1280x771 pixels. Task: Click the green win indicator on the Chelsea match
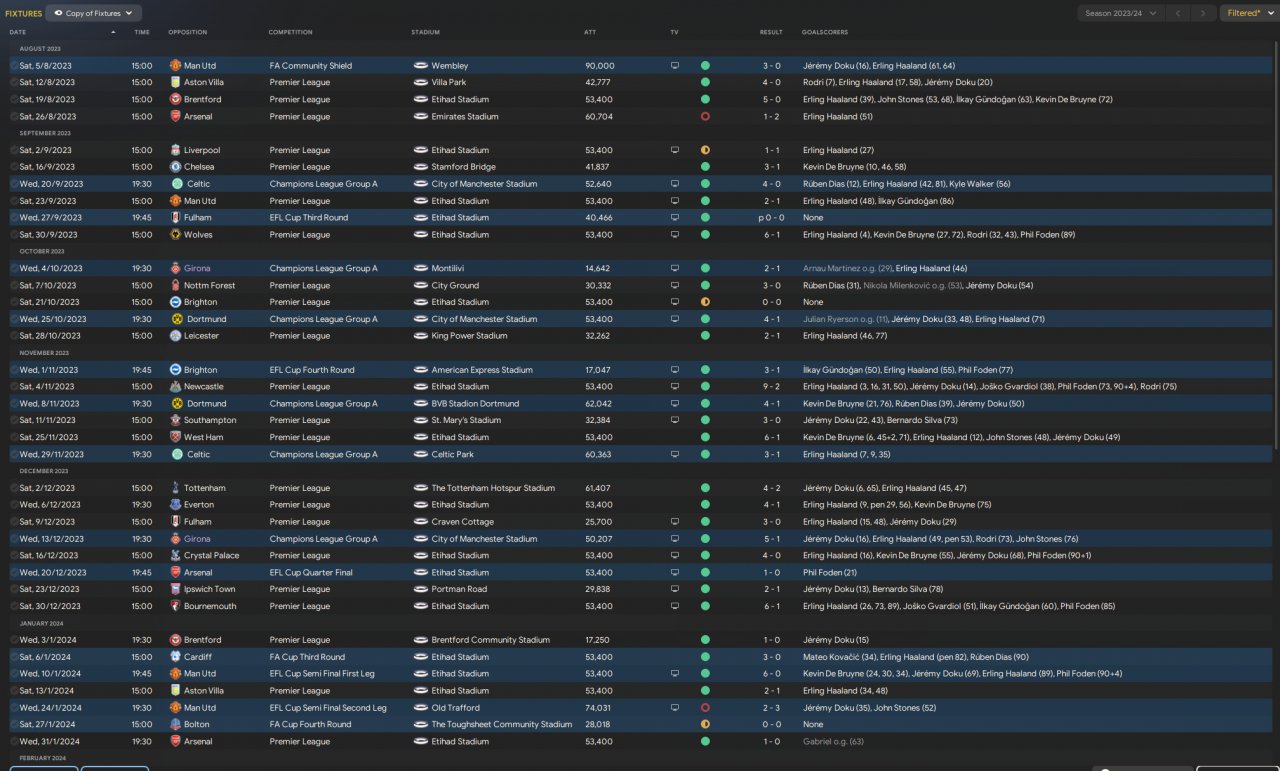coord(705,167)
